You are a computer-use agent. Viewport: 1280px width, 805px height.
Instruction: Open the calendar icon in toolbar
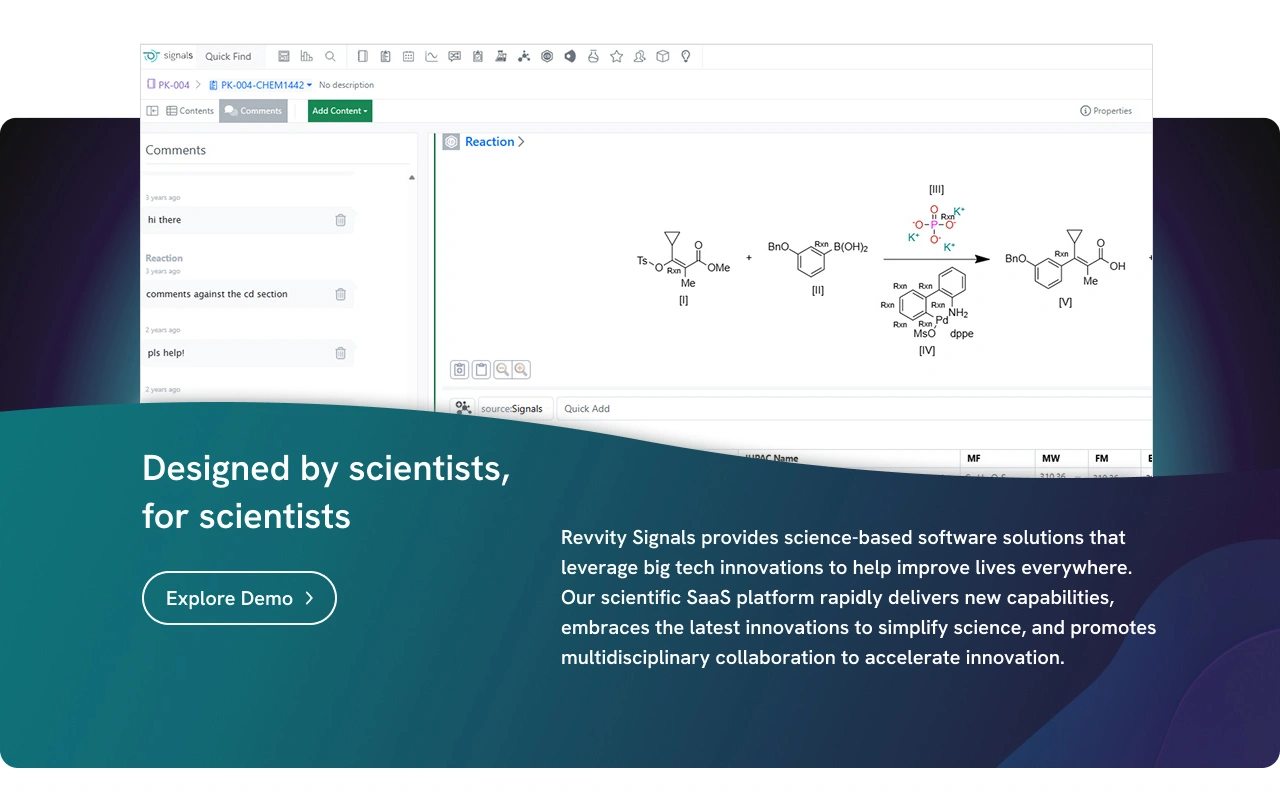(408, 57)
